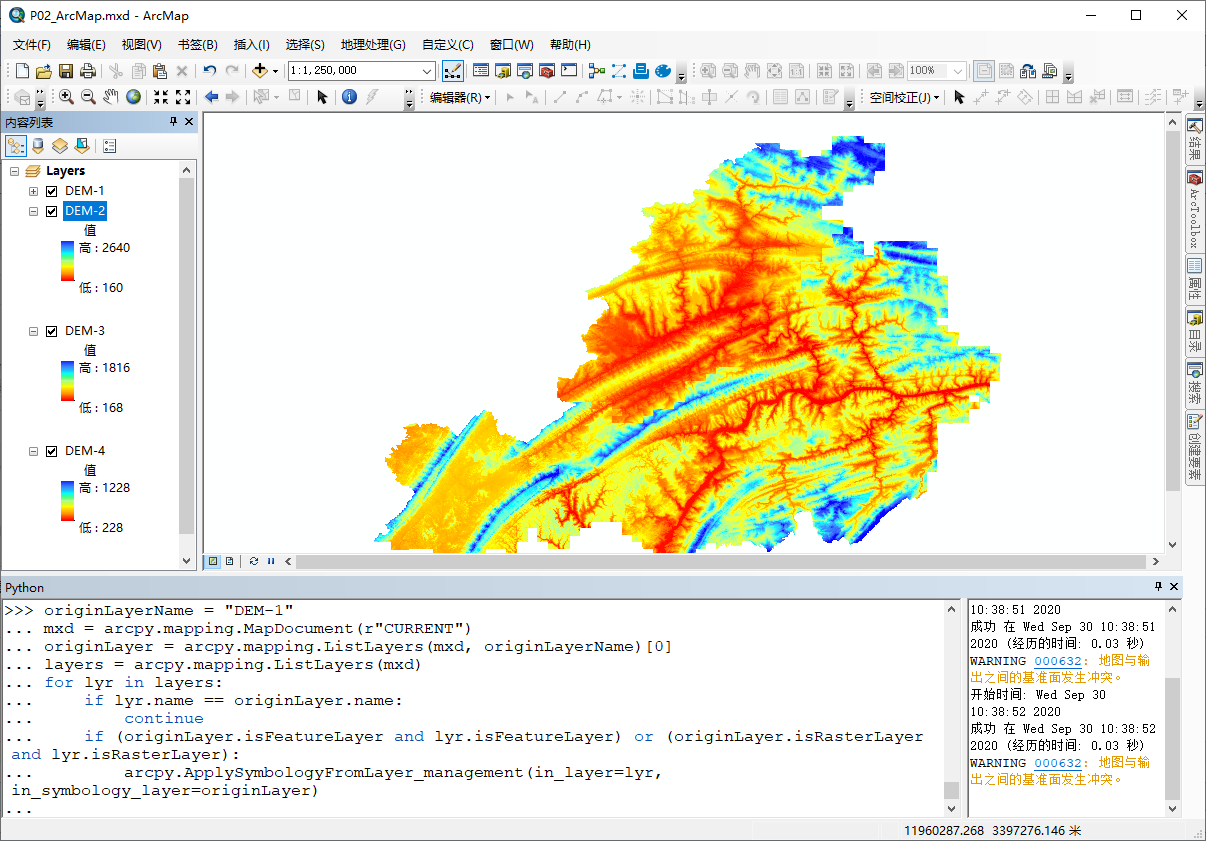Screen dimensions: 1206x841
Task: Create a new map document
Action: point(22,71)
